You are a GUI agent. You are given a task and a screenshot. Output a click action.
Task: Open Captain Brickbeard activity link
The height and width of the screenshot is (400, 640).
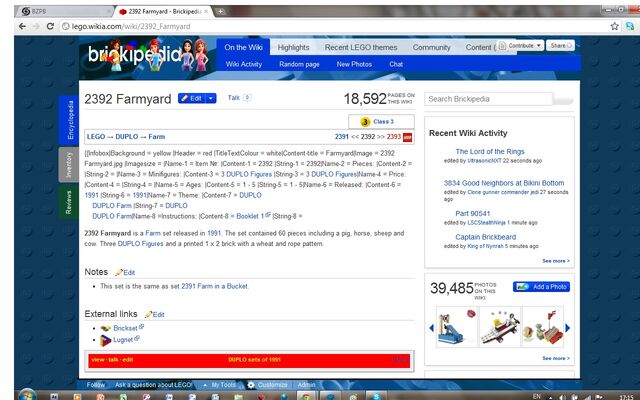point(486,237)
